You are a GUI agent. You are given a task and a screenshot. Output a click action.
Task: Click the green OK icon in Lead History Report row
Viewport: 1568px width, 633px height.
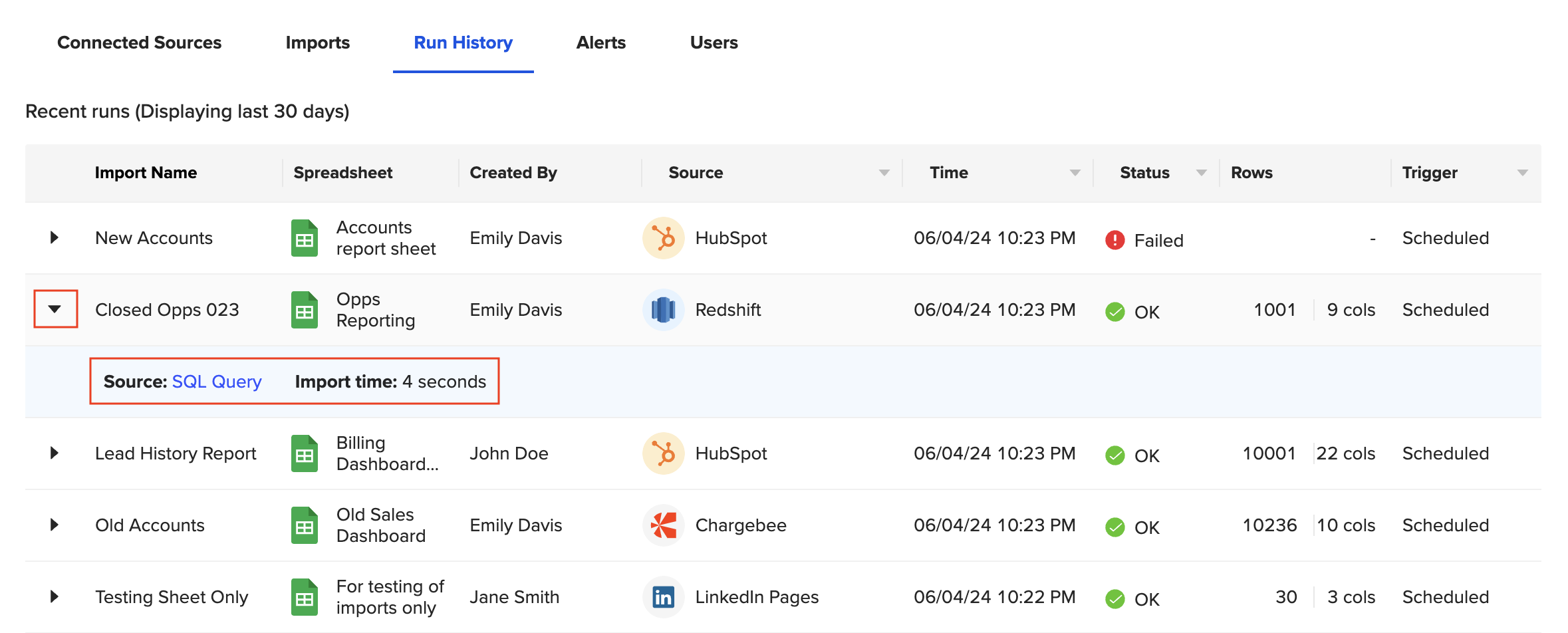click(x=1114, y=455)
